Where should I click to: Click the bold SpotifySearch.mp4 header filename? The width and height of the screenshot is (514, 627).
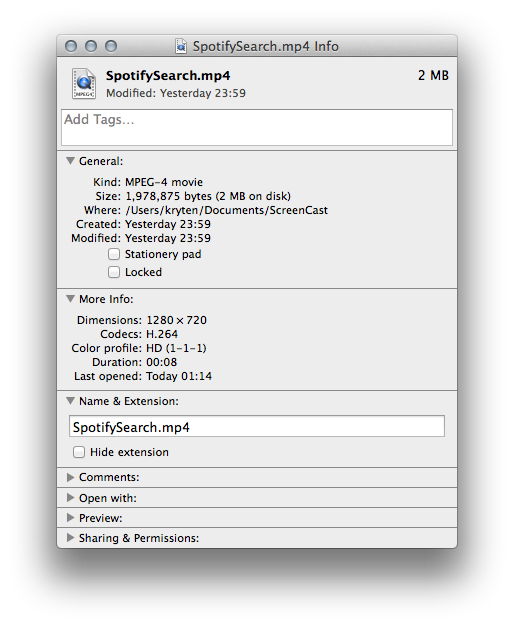pos(168,76)
